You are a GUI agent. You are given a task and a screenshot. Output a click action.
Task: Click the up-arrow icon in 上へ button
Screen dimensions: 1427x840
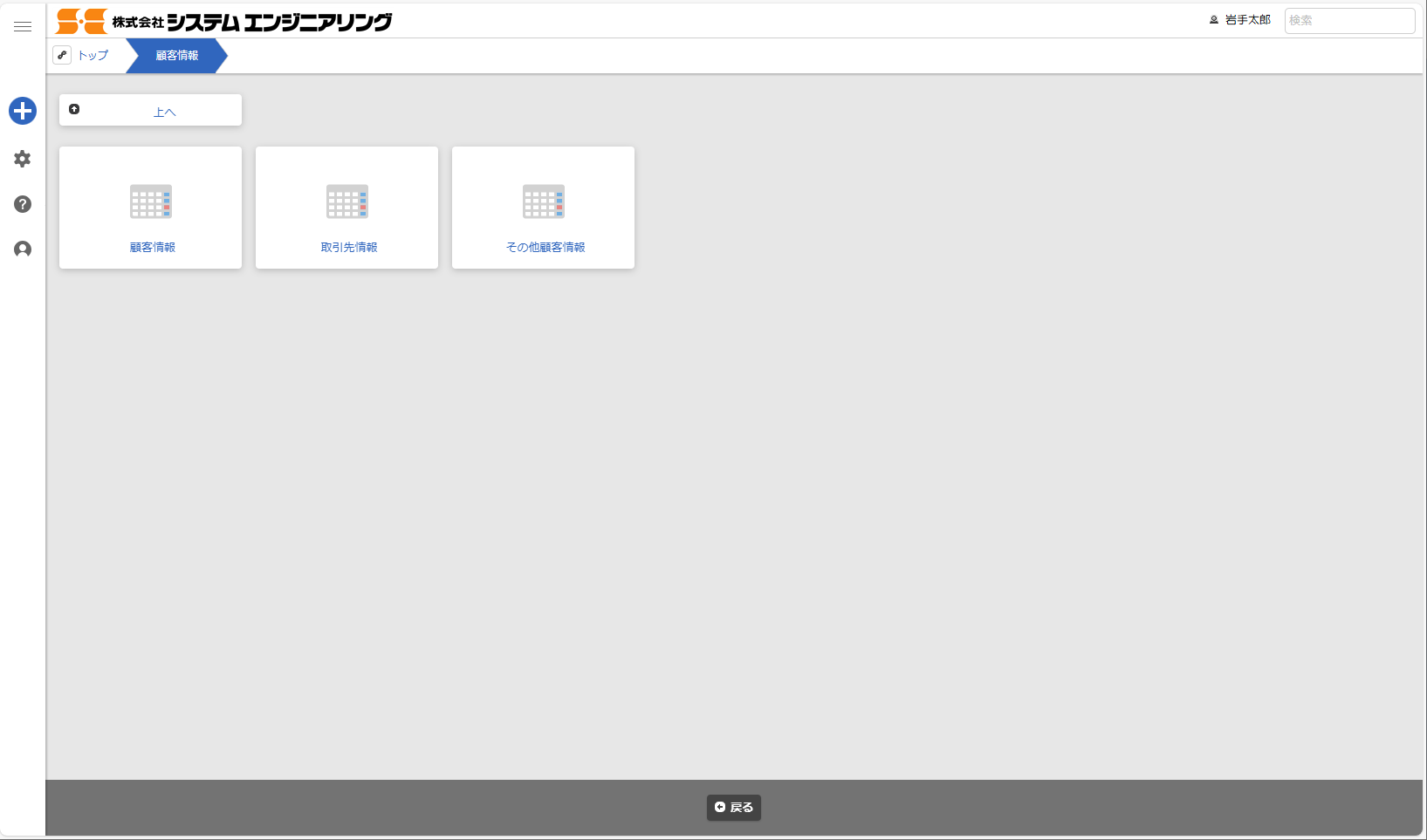[74, 109]
